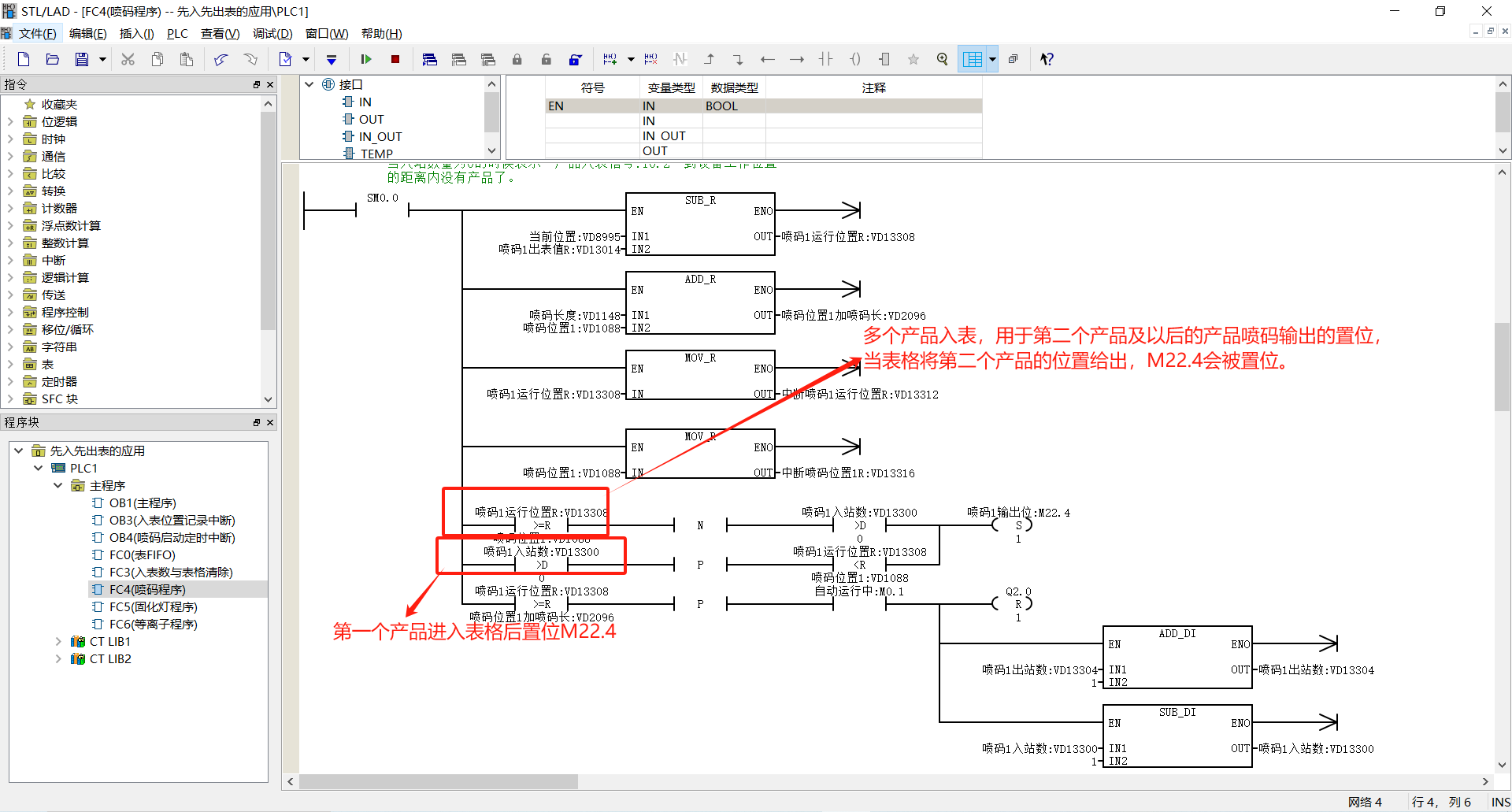This screenshot has width=1512, height=812.
Task: Collapse the PLC1 tree node
Action: point(38,468)
